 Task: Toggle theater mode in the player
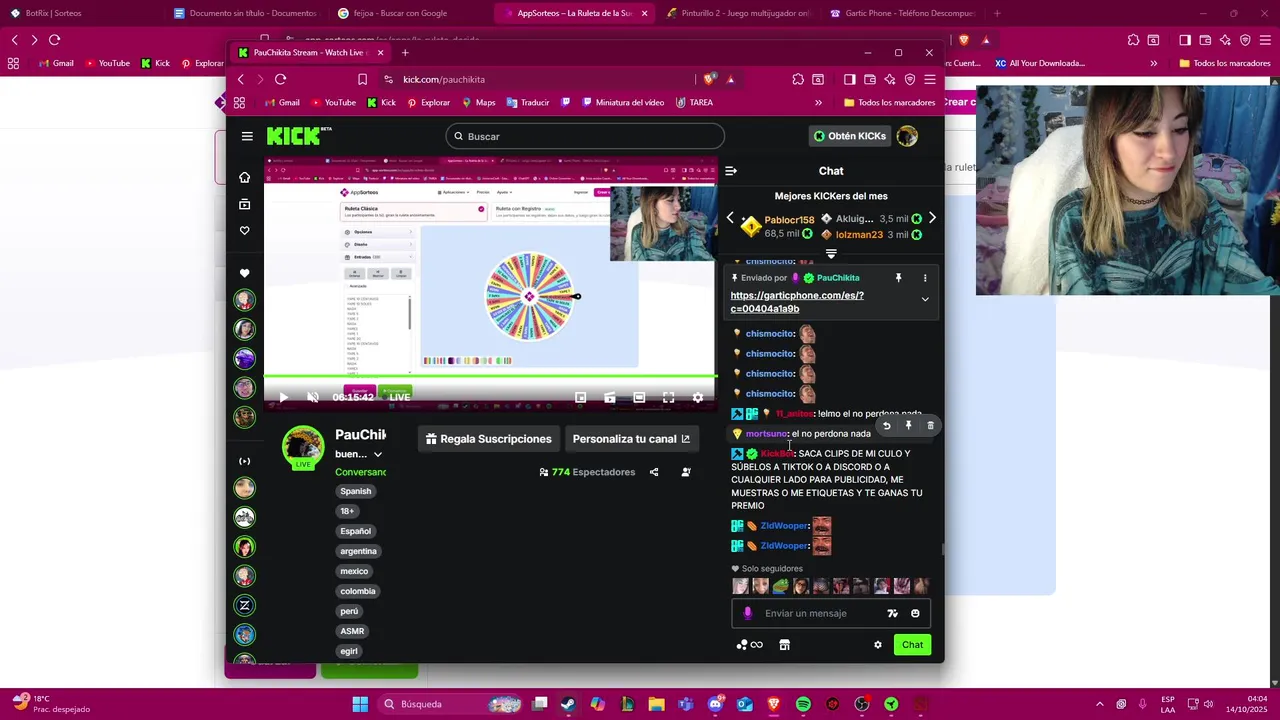coord(639,397)
